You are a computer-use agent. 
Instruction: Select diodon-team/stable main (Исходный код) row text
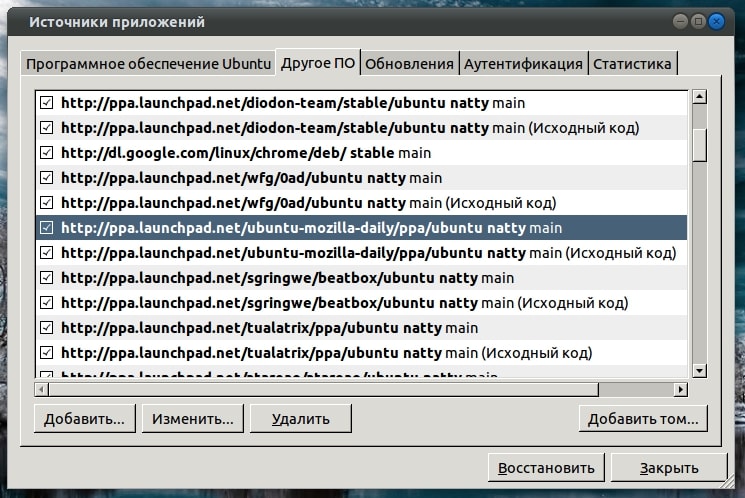pyautogui.click(x=350, y=128)
